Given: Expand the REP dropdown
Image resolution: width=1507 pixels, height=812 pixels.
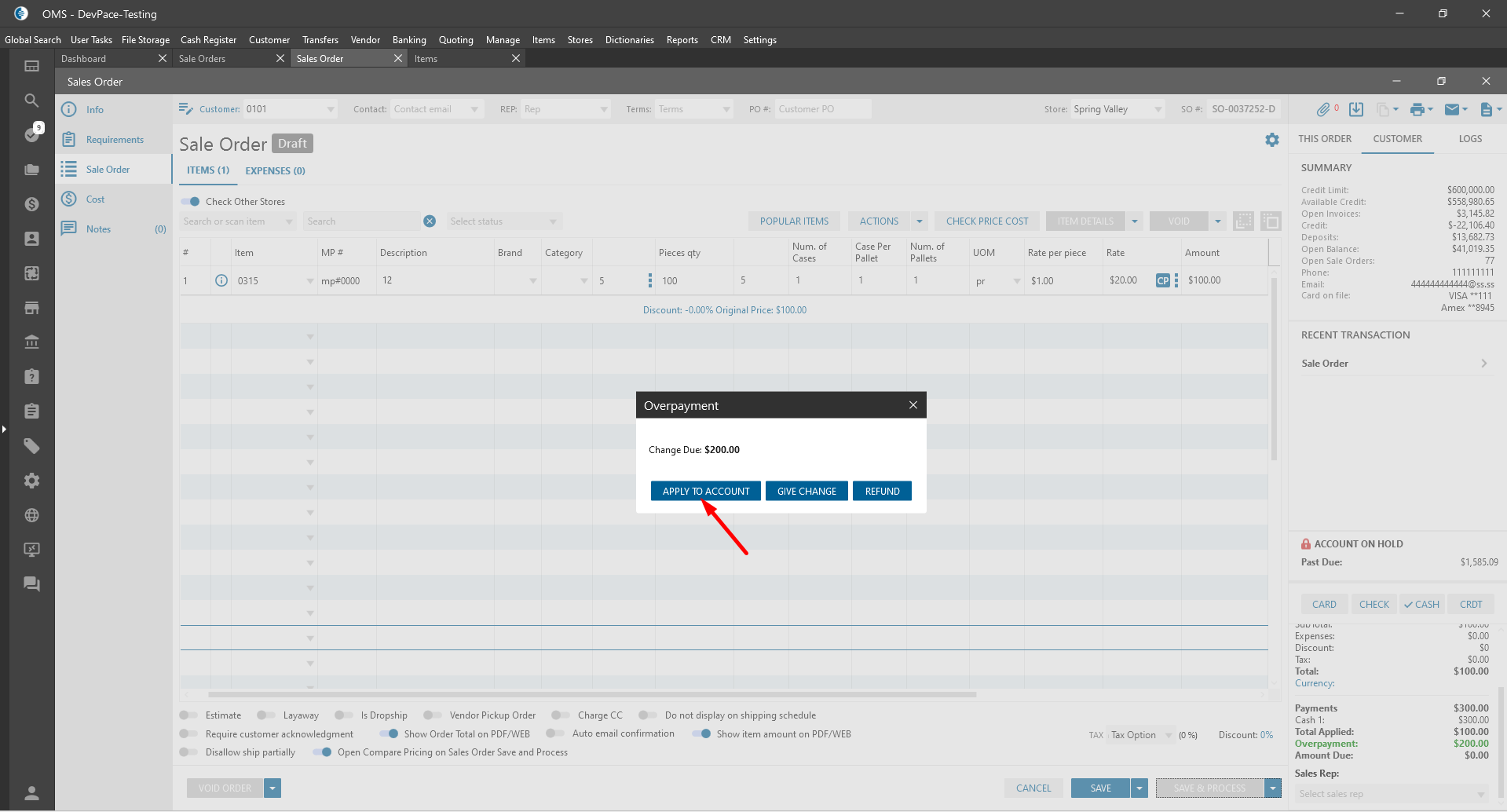Looking at the screenshot, I should 604,109.
